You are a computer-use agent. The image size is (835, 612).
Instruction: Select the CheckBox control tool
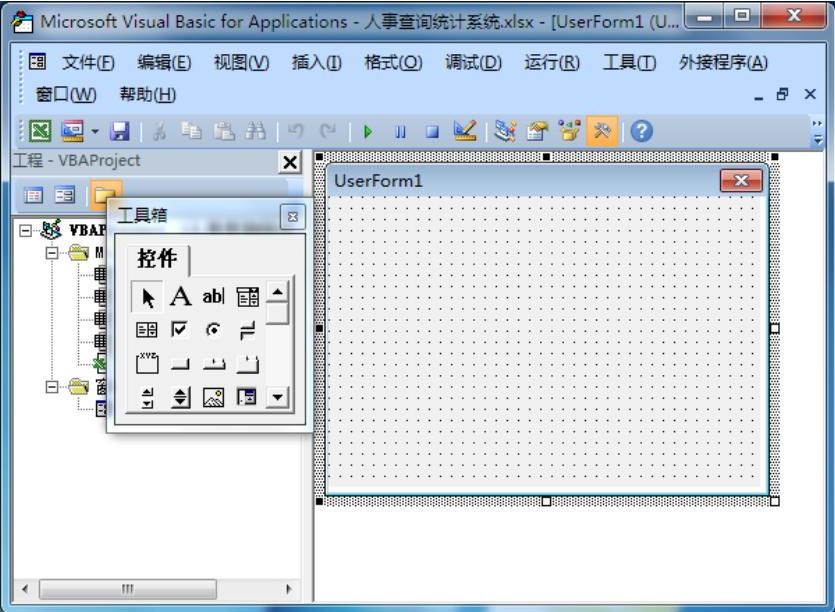coord(180,330)
